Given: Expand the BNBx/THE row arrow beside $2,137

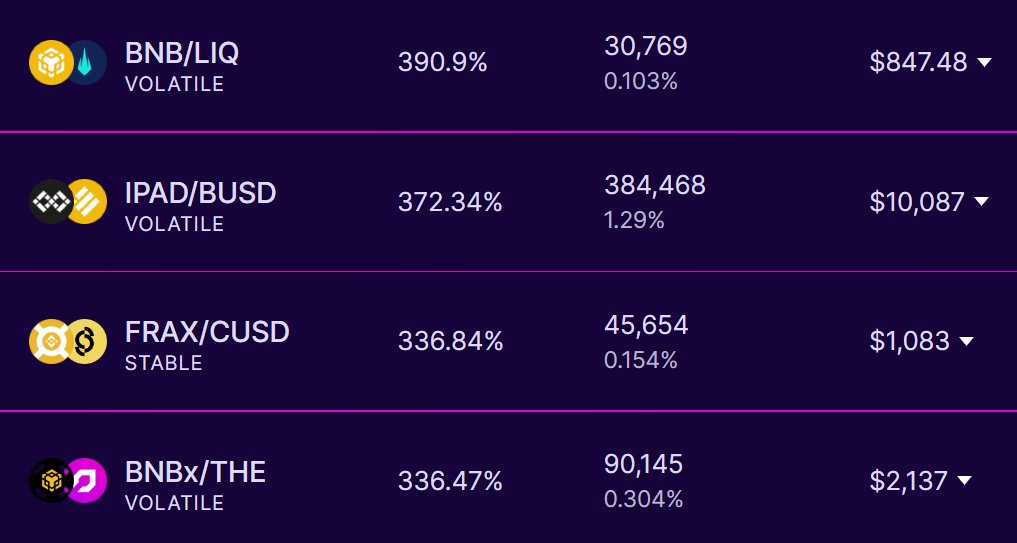Looking at the screenshot, I should [x=964, y=481].
